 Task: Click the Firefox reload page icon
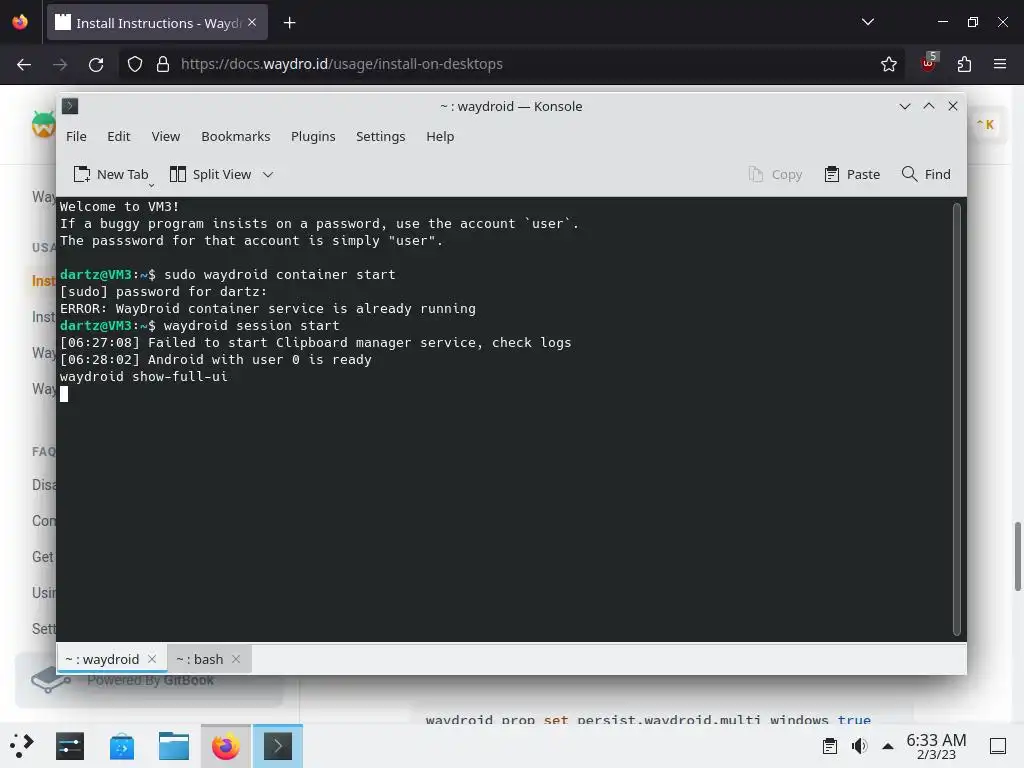tap(96, 64)
